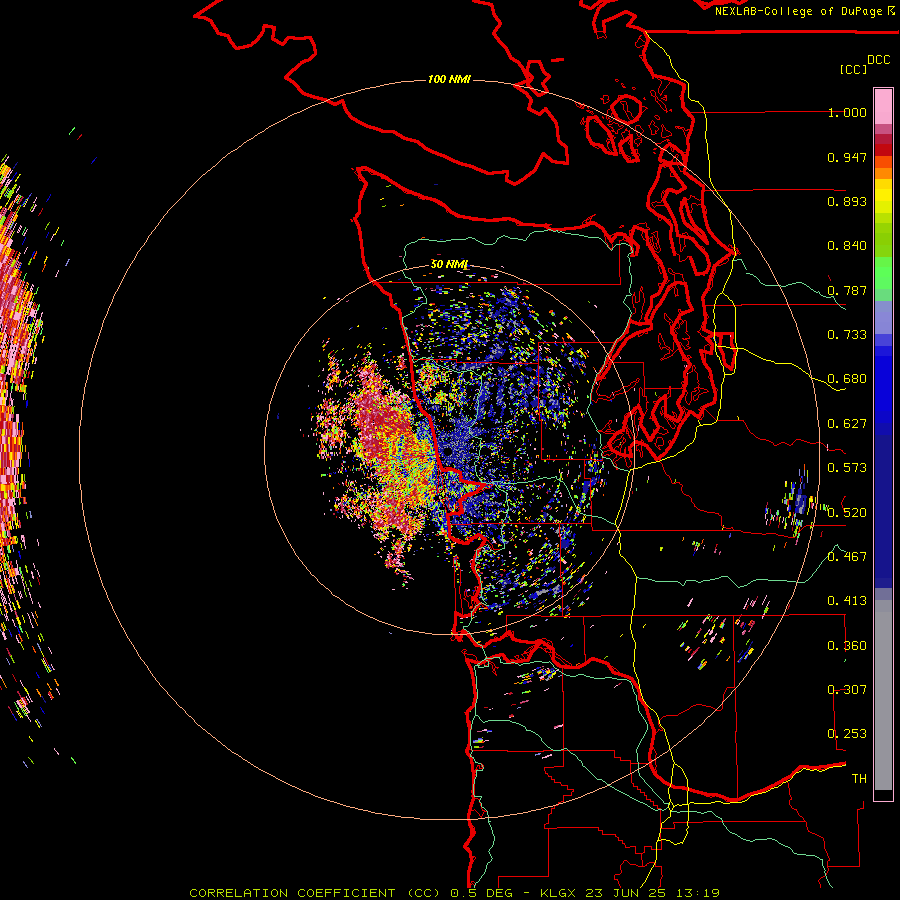
Task: Click the Correlation Coefficient caption at bottom
Action: 455,893
